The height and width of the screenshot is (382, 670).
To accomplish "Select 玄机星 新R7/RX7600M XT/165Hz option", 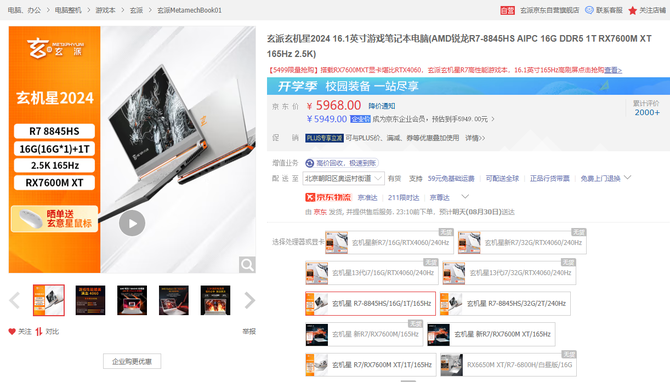I will click(491, 335).
